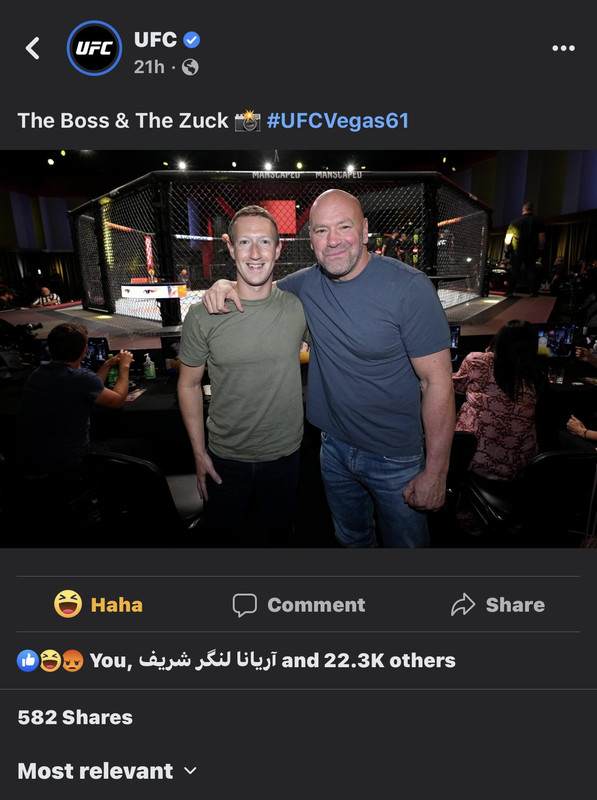
Task: Open the UFC profile picture
Action: pyautogui.click(x=94, y=48)
